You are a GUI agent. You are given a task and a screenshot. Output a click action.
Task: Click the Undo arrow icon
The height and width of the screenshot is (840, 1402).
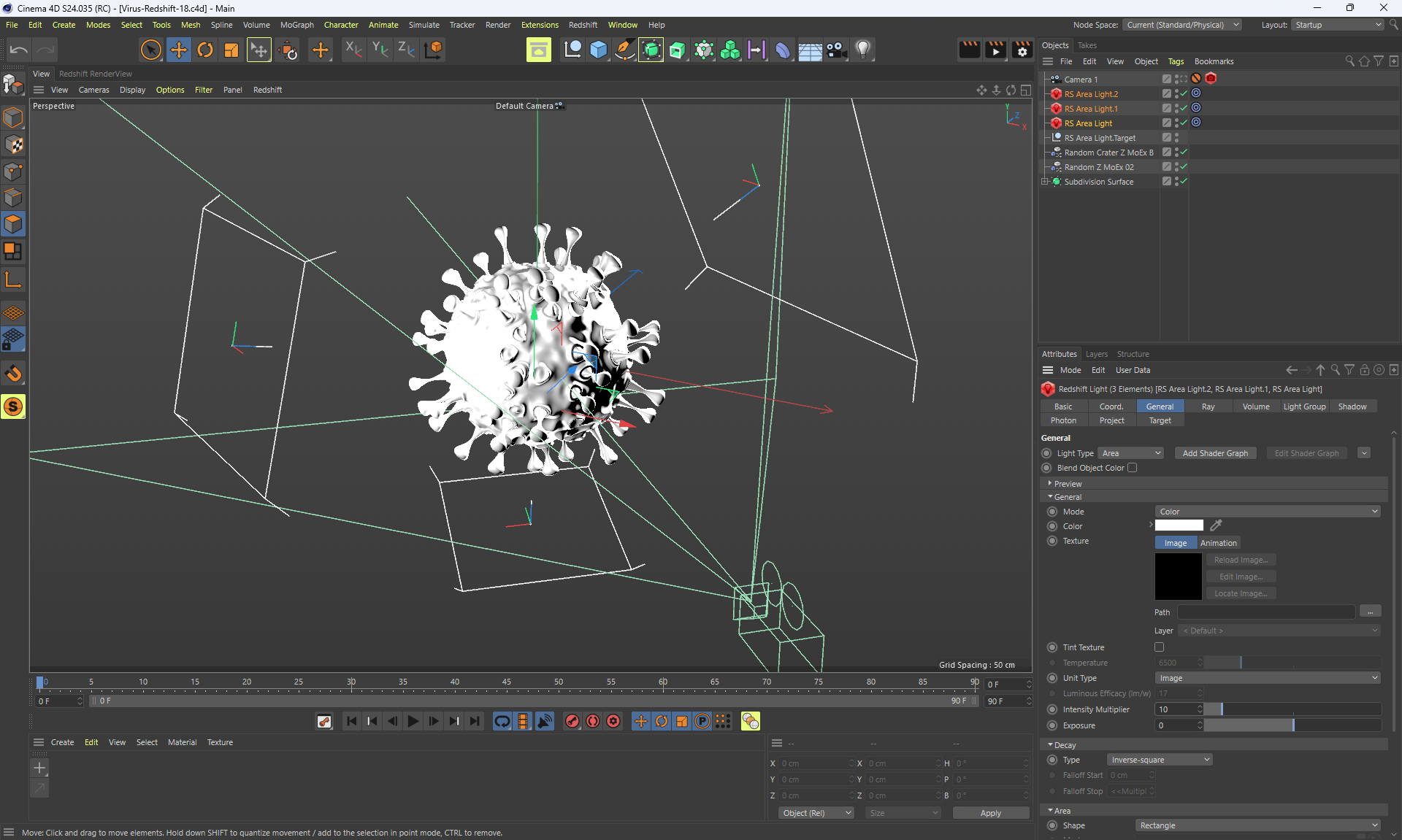(18, 50)
